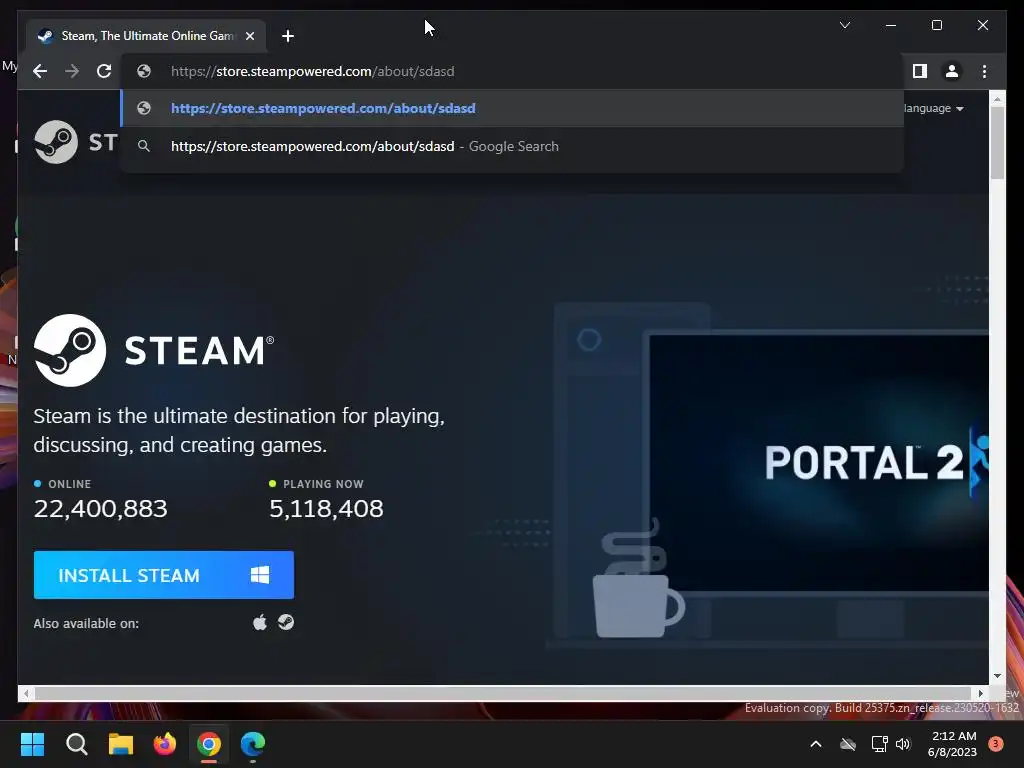Close the Steam tab
This screenshot has height=768, width=1024.
249,36
